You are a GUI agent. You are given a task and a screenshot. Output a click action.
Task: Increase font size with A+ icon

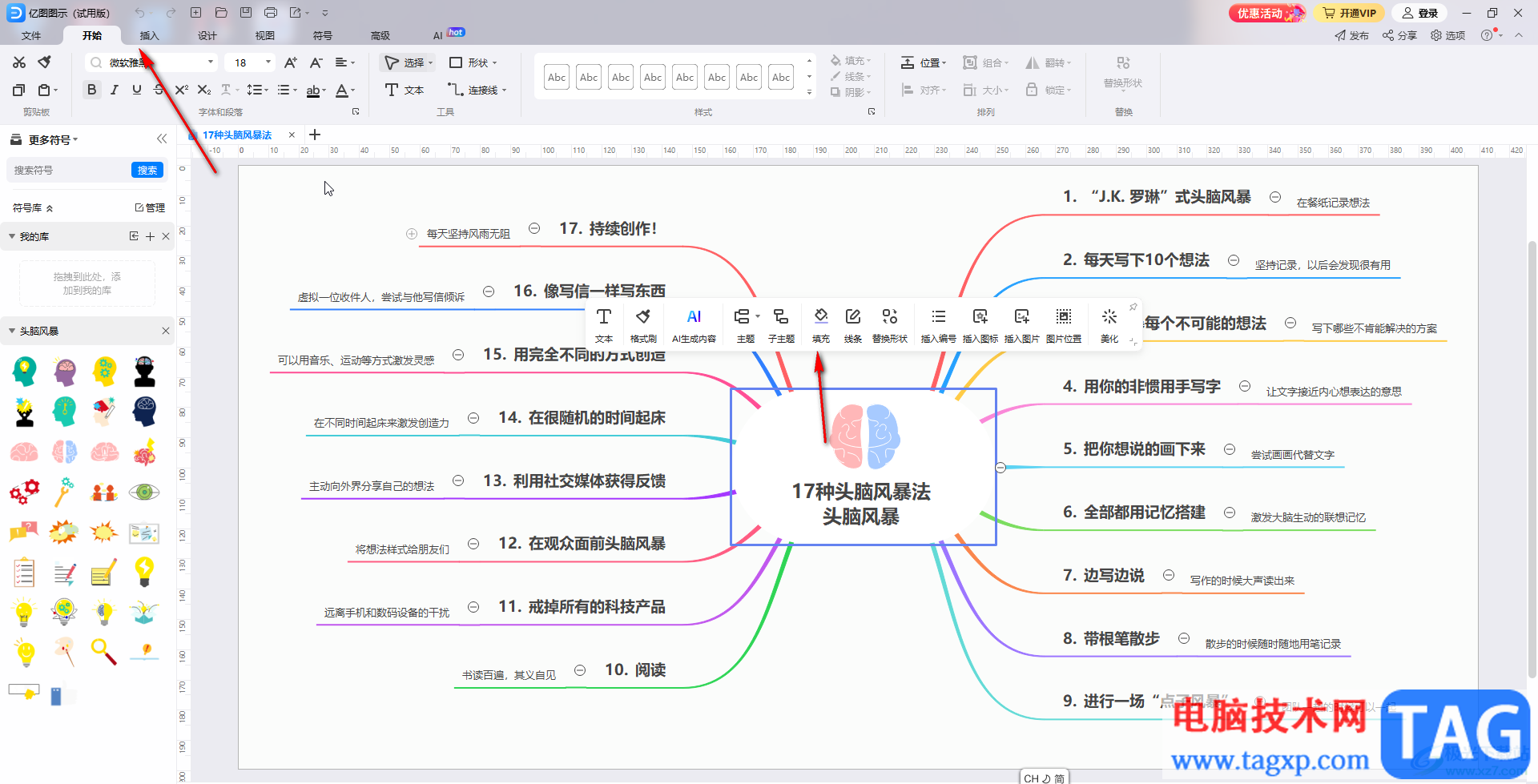tap(291, 62)
